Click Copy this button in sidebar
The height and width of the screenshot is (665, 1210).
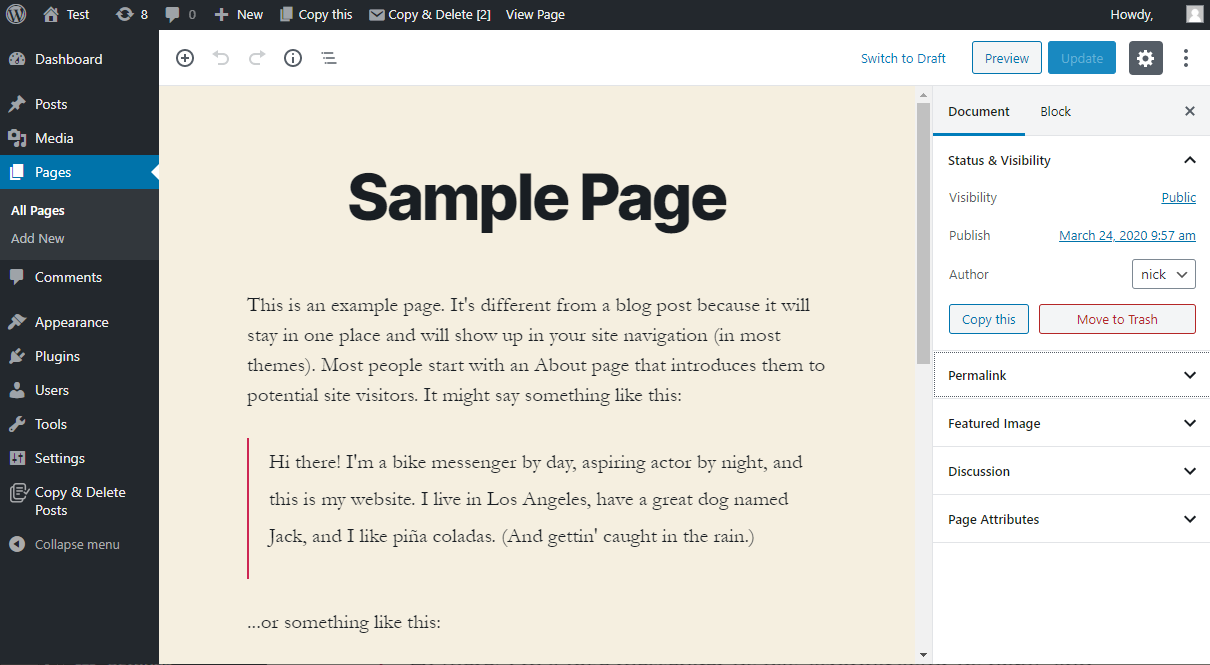click(x=989, y=319)
